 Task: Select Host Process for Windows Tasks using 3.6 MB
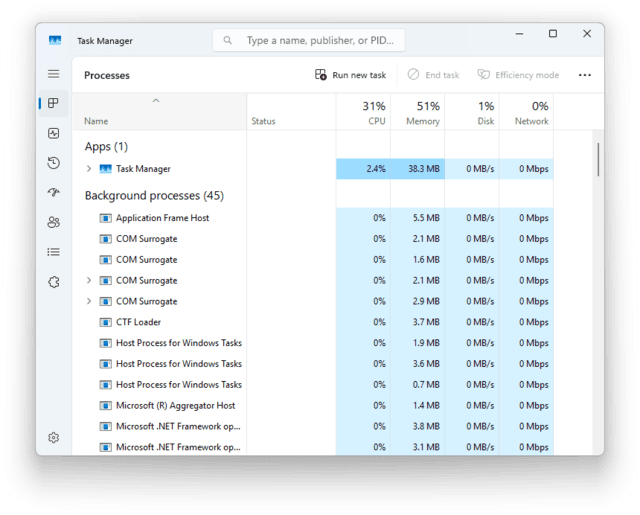pyautogui.click(x=313, y=364)
